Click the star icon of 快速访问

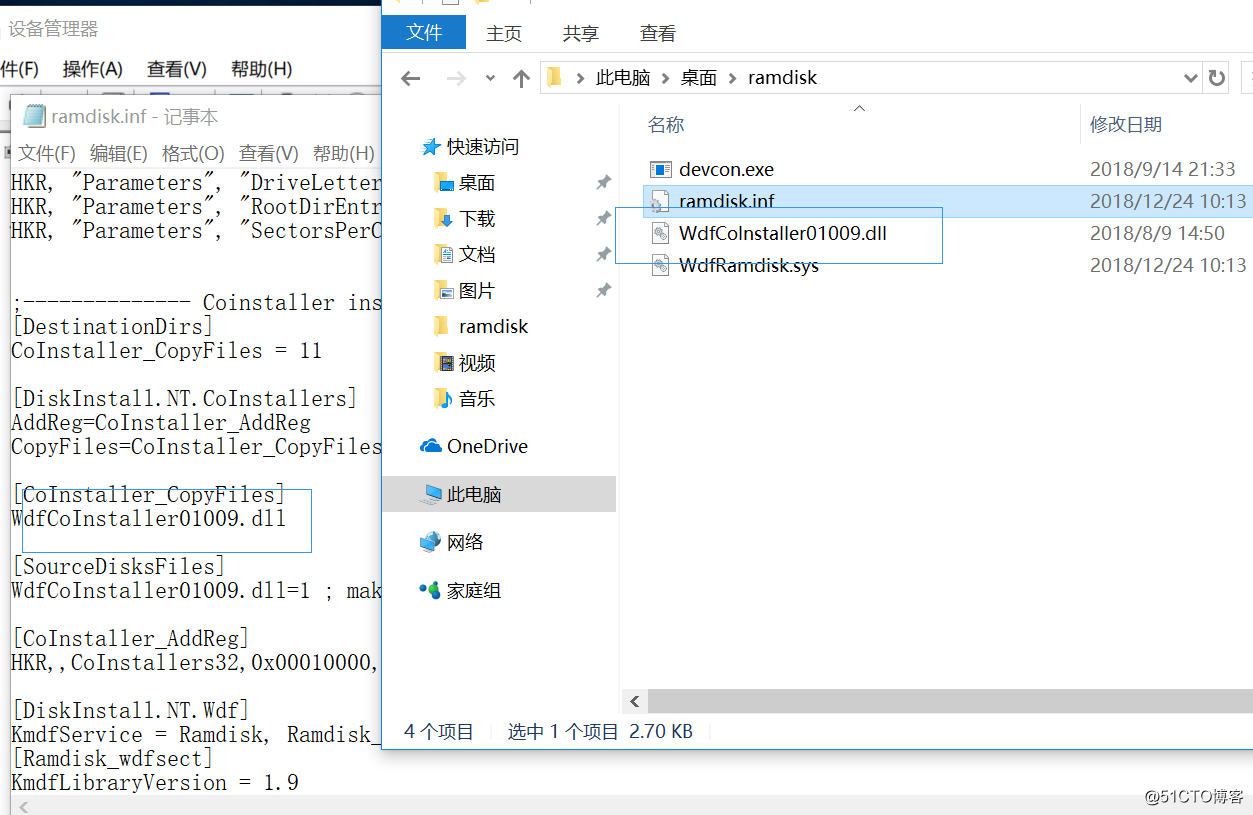pos(431,147)
